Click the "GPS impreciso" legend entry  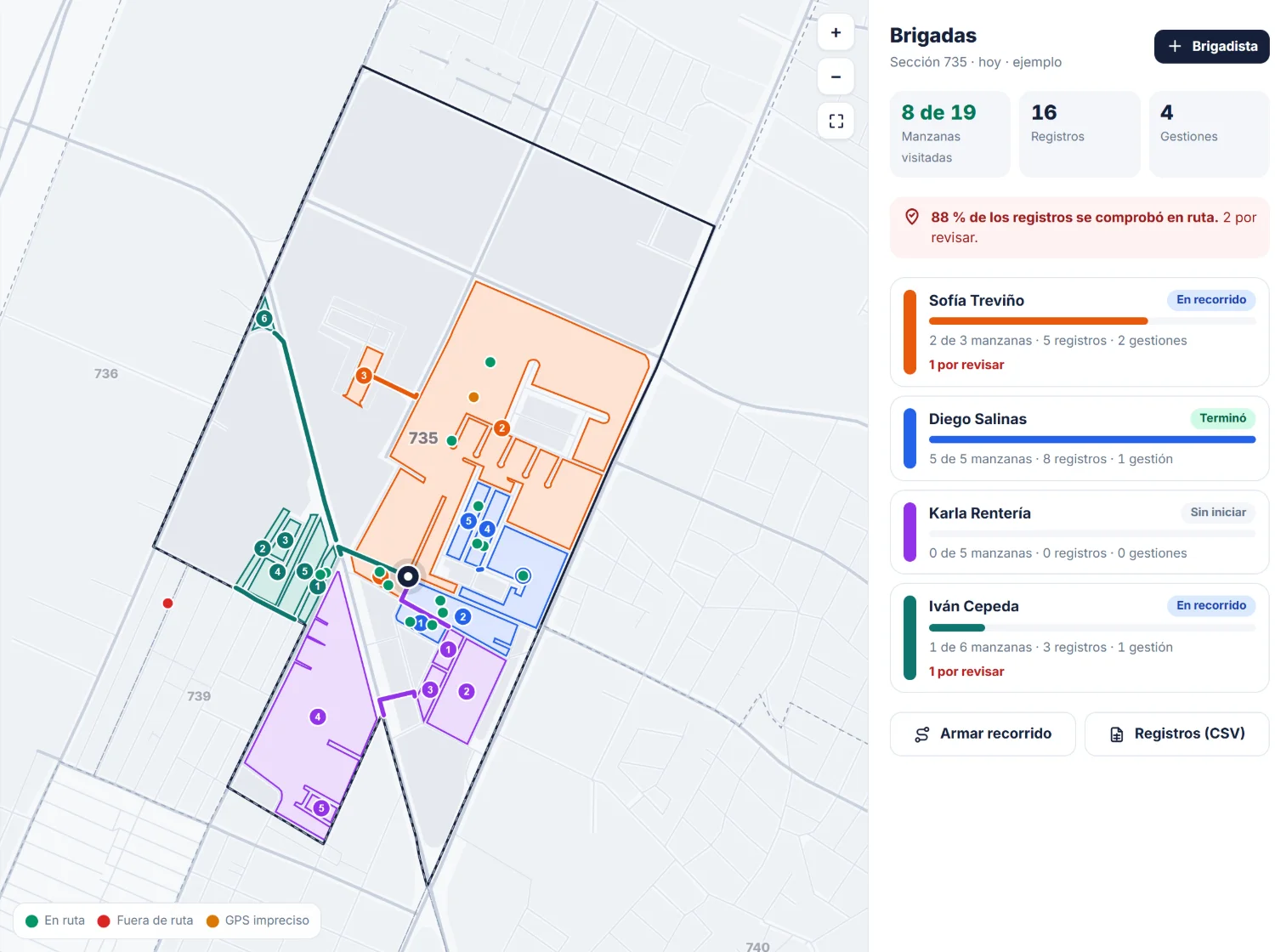point(258,921)
